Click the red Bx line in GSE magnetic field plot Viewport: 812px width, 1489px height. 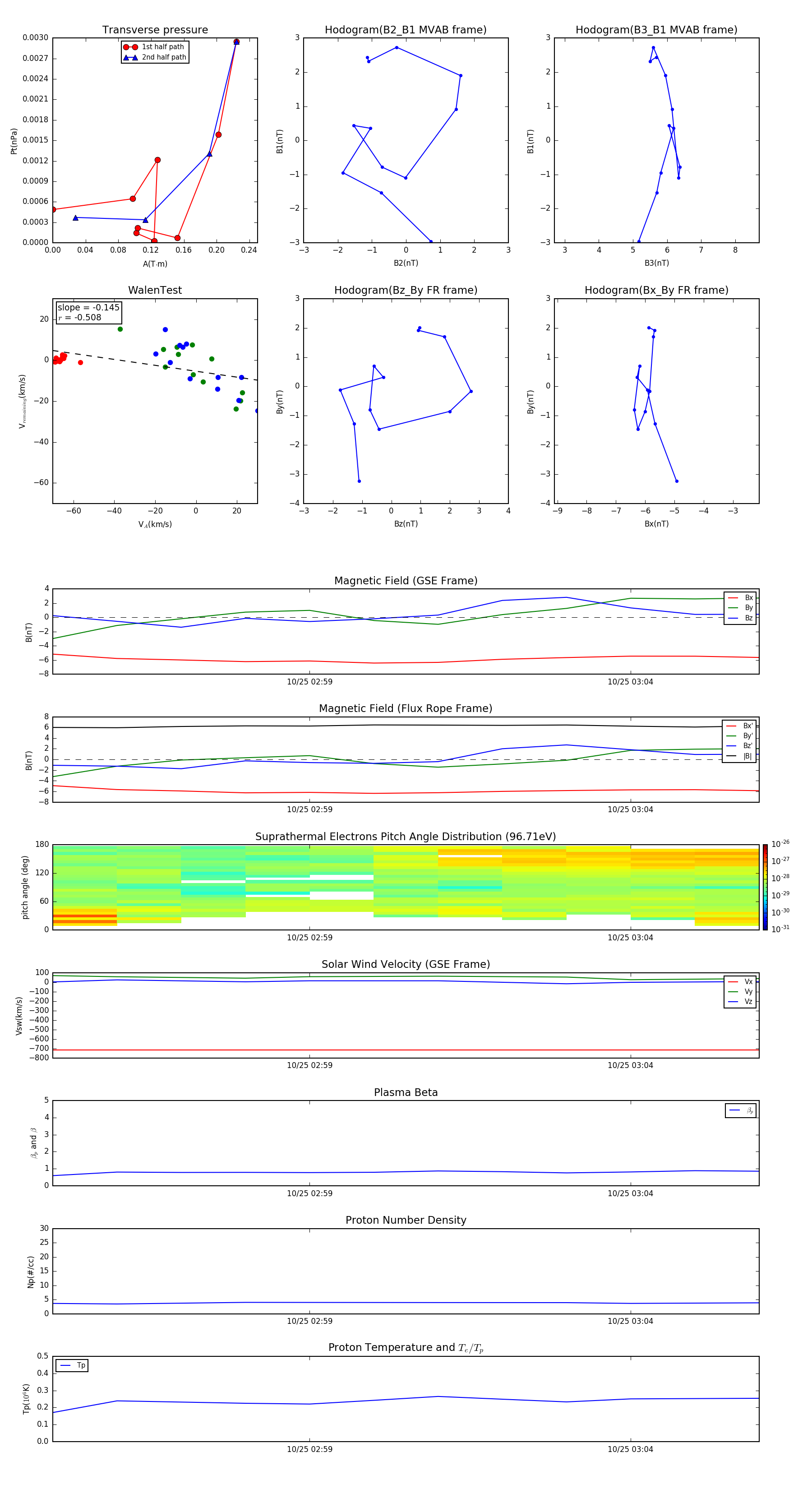pos(406,662)
